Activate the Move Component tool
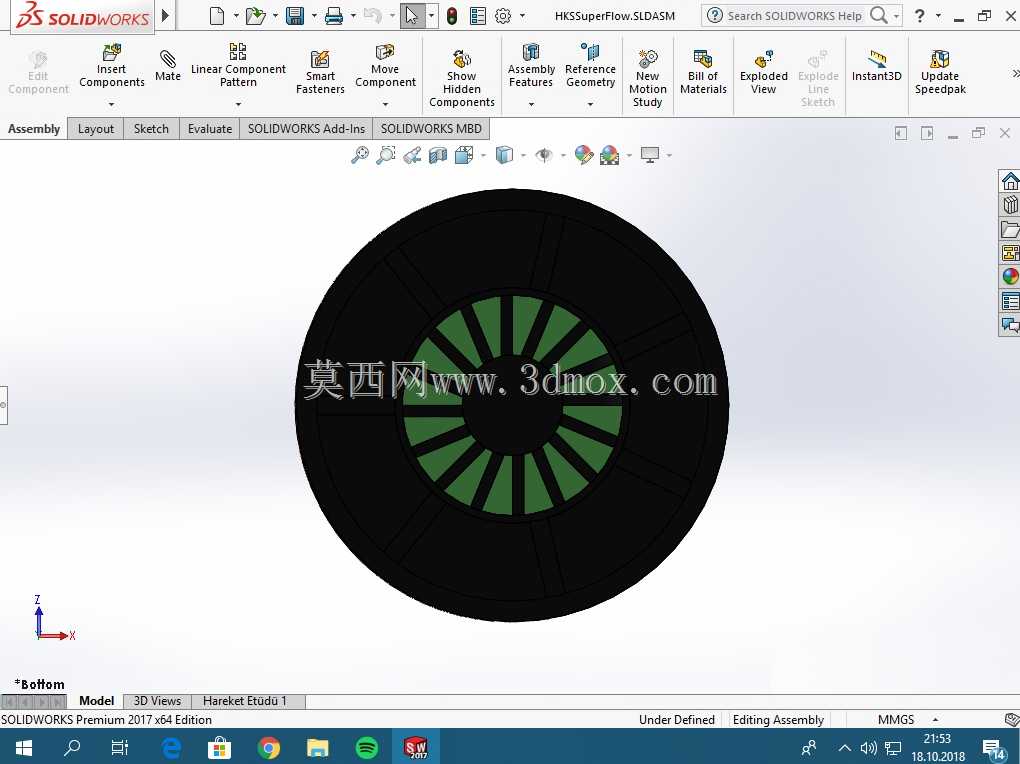Image resolution: width=1020 pixels, height=764 pixels. click(385, 65)
